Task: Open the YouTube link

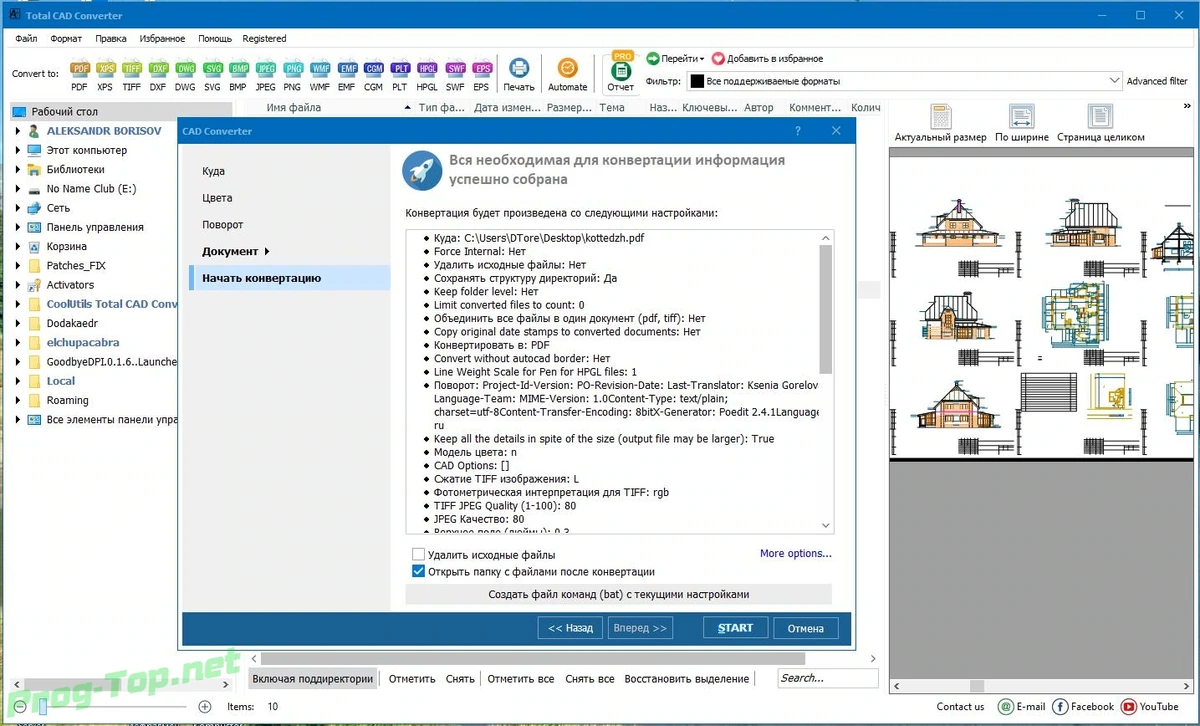Action: click(x=1150, y=706)
